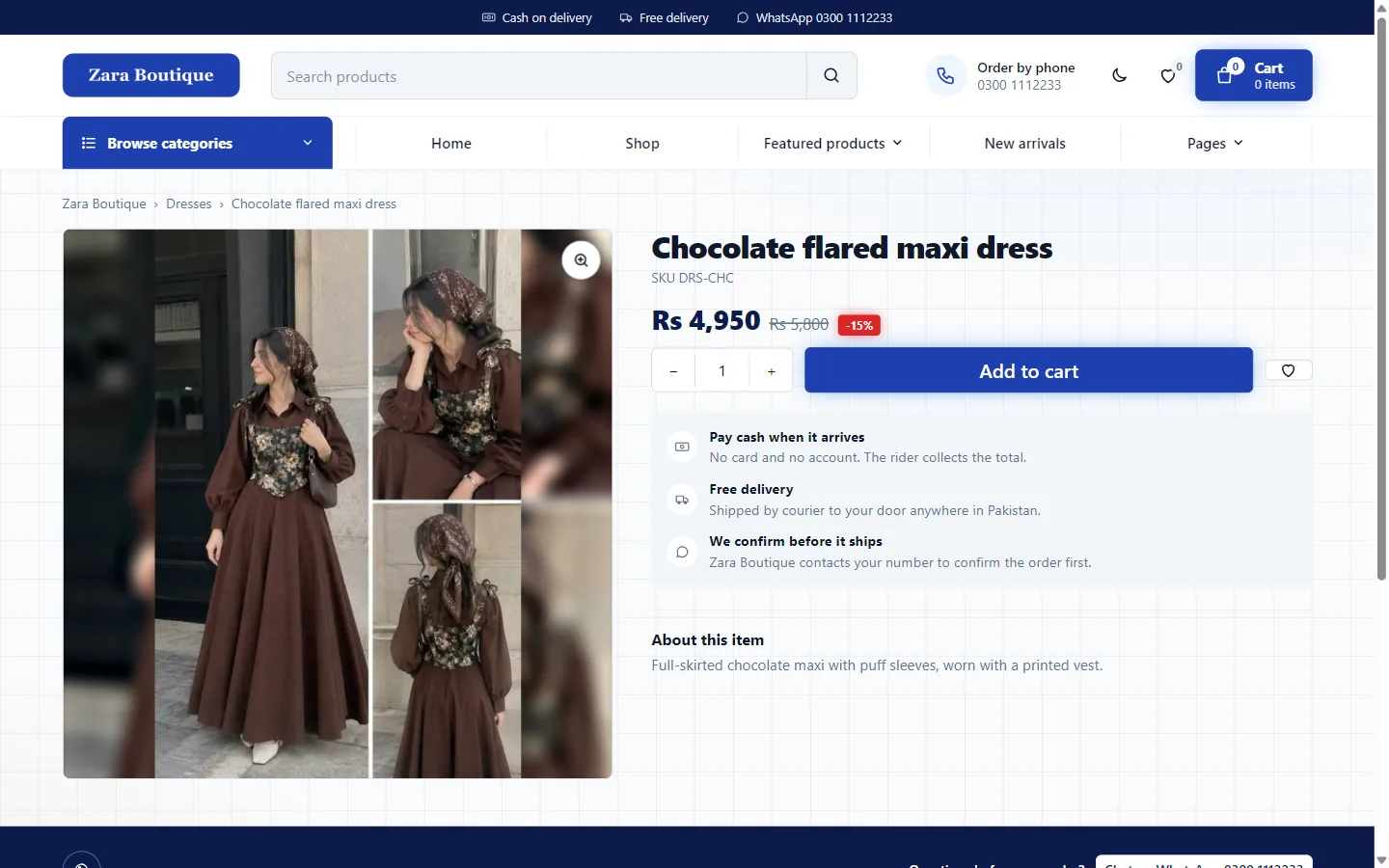Click the search magnifier button
The height and width of the screenshot is (868, 1389).
click(831, 76)
